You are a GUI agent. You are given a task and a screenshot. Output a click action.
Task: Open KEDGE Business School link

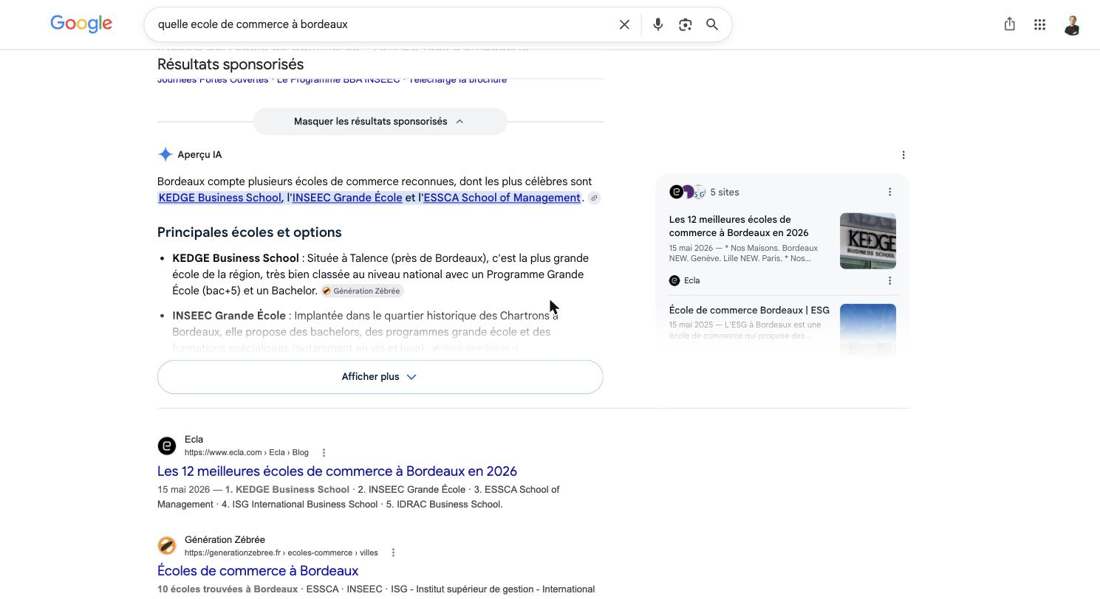pyautogui.click(x=220, y=198)
